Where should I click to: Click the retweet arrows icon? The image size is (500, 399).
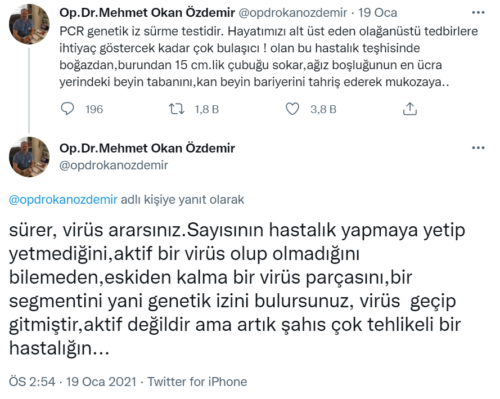pyautogui.click(x=176, y=109)
